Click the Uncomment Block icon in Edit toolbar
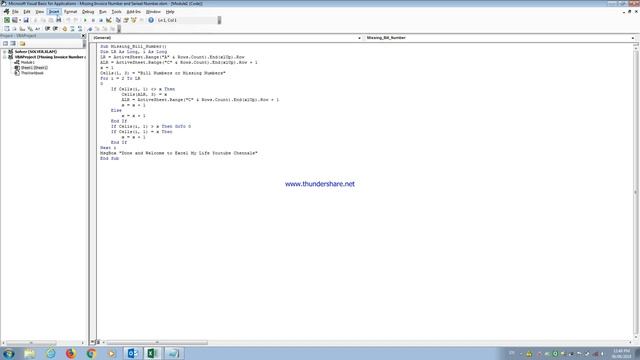 click(80, 29)
